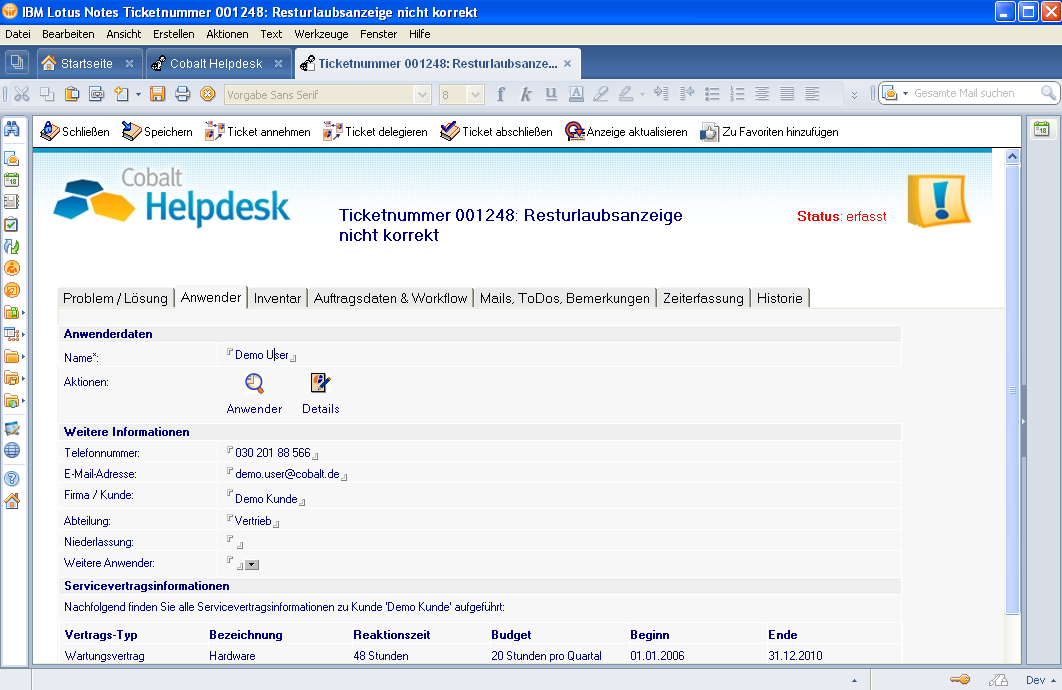Open the Dev location dropdown in status bar
Screen dimensions: 1062x690
[1041, 681]
